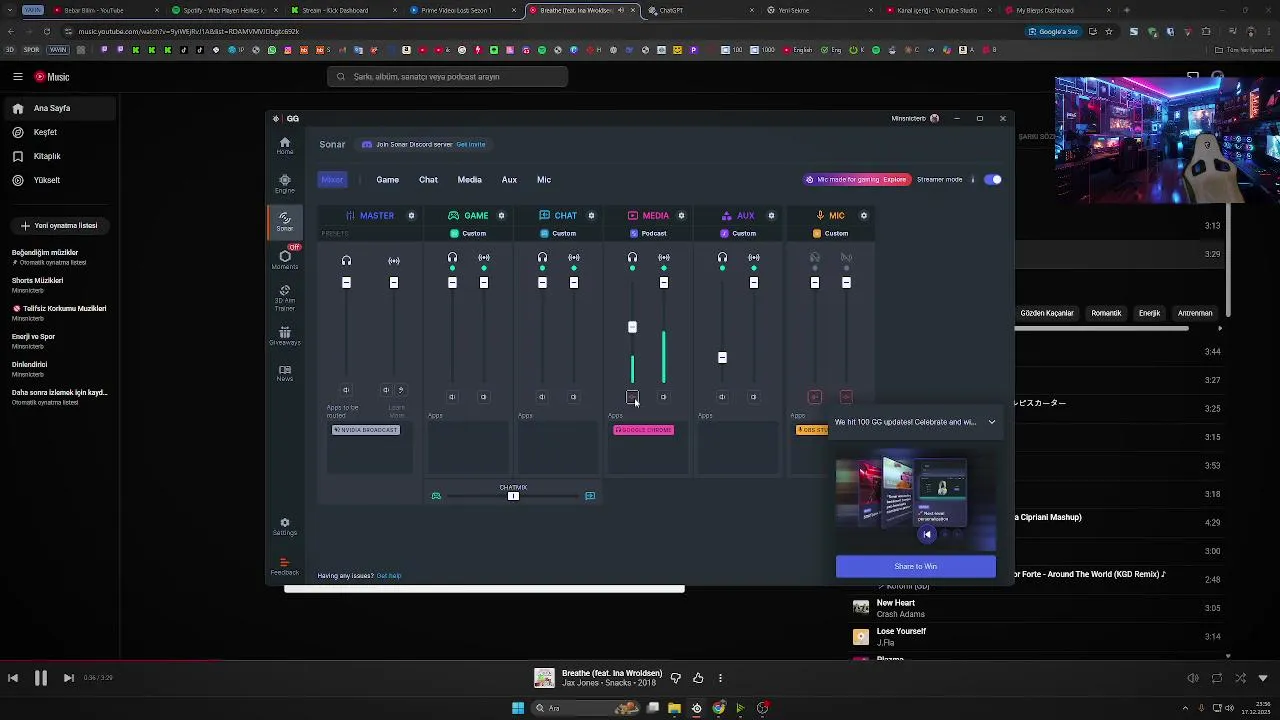Open the more options menu for Breathe
This screenshot has width=1280, height=720.
pyautogui.click(x=720, y=678)
